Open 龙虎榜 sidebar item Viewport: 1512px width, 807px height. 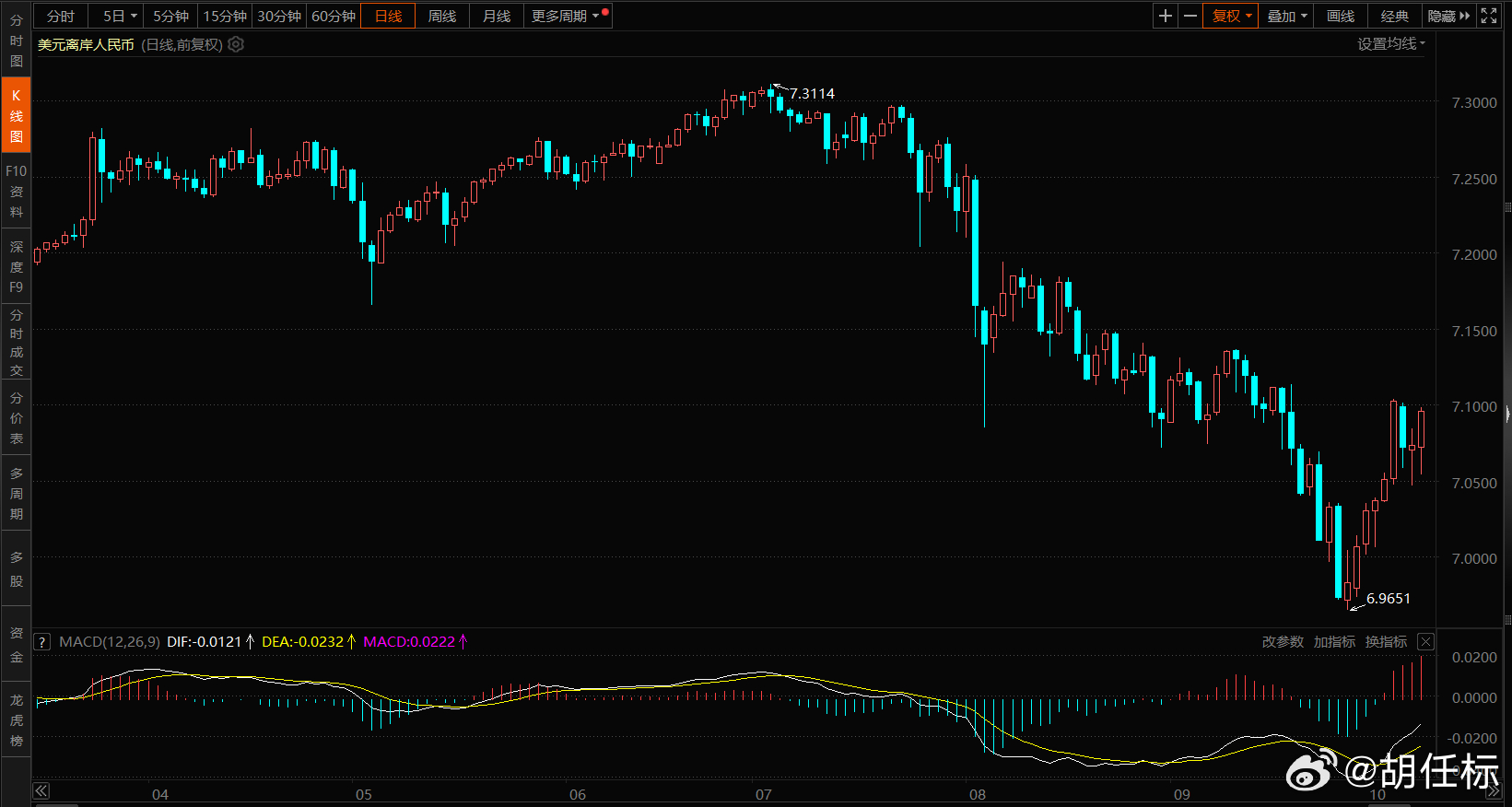pyautogui.click(x=16, y=720)
